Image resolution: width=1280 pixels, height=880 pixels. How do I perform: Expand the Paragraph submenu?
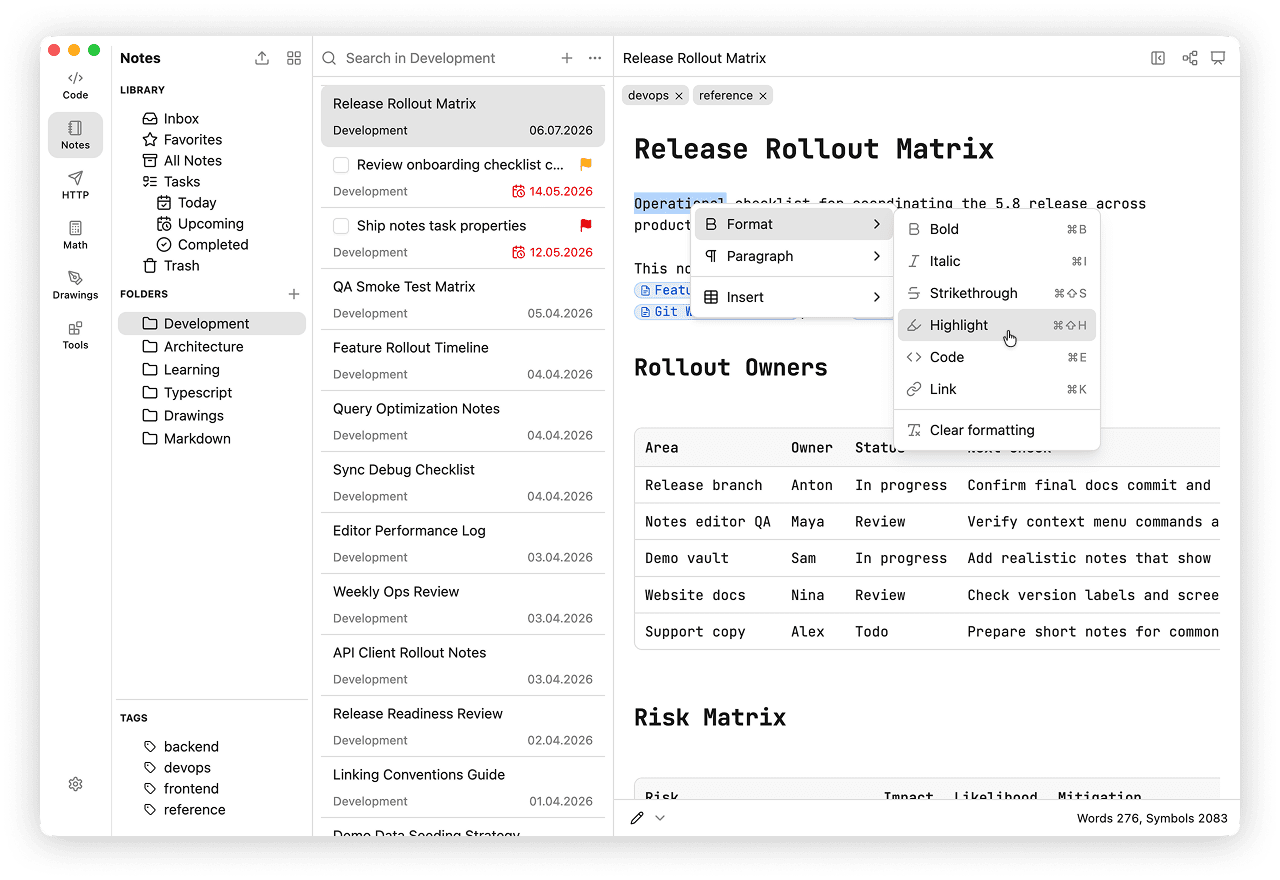[793, 256]
